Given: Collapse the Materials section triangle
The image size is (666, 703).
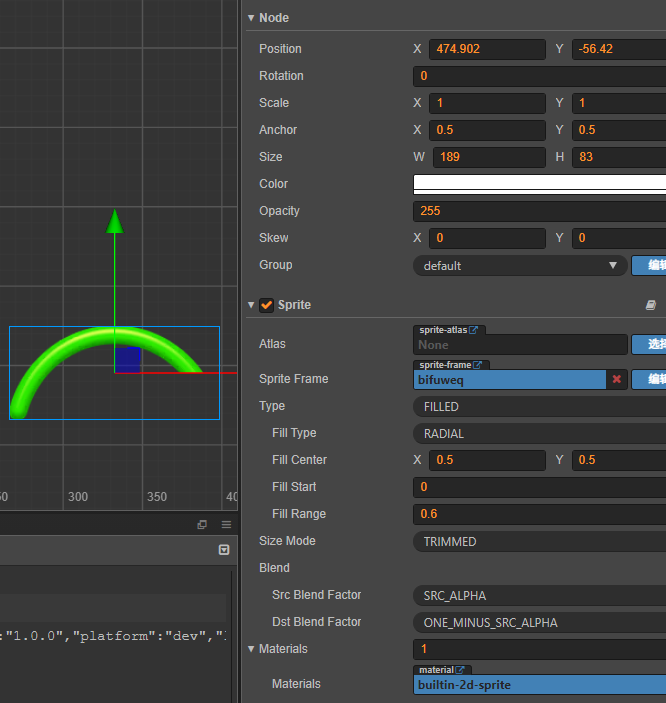Looking at the screenshot, I should (x=251, y=649).
